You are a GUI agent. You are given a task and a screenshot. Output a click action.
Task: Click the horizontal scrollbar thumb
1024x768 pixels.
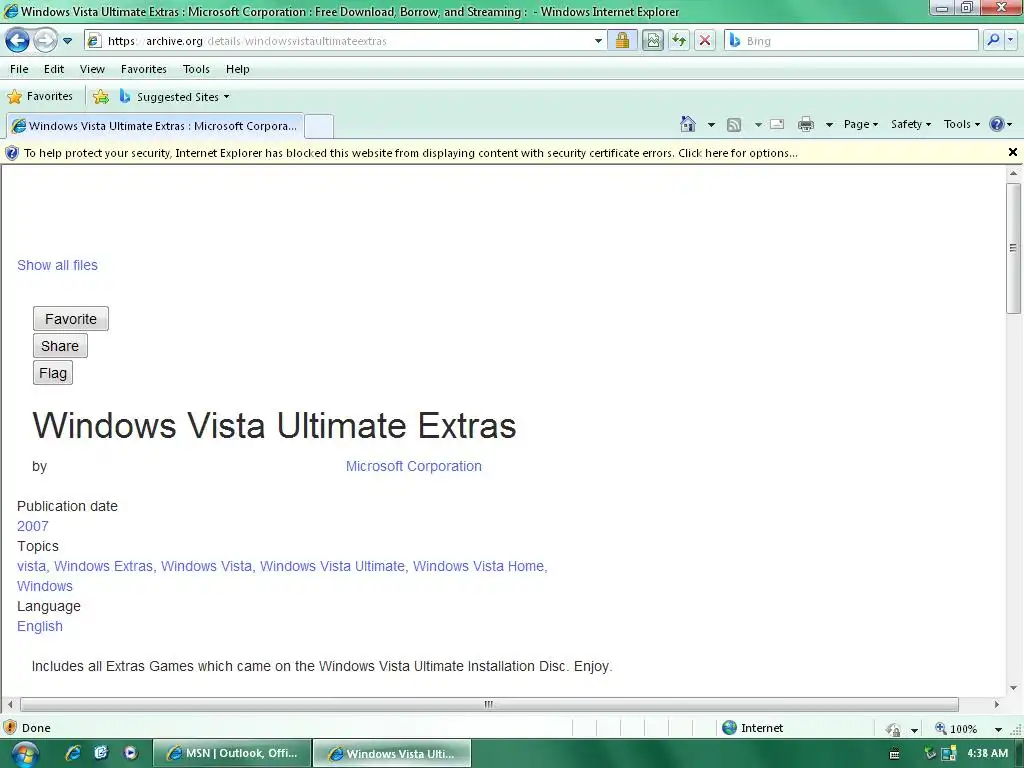[489, 705]
